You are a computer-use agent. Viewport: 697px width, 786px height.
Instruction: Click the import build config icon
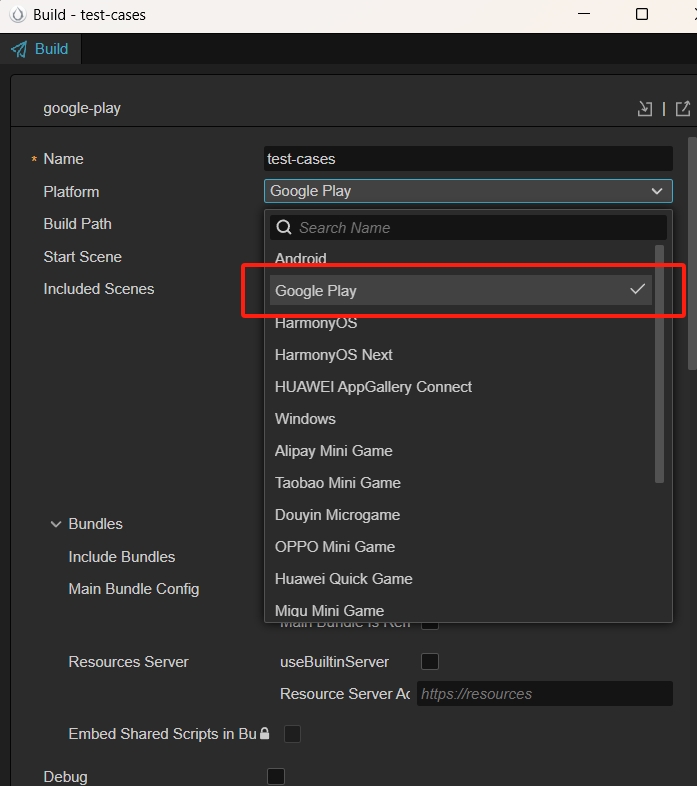(645, 108)
